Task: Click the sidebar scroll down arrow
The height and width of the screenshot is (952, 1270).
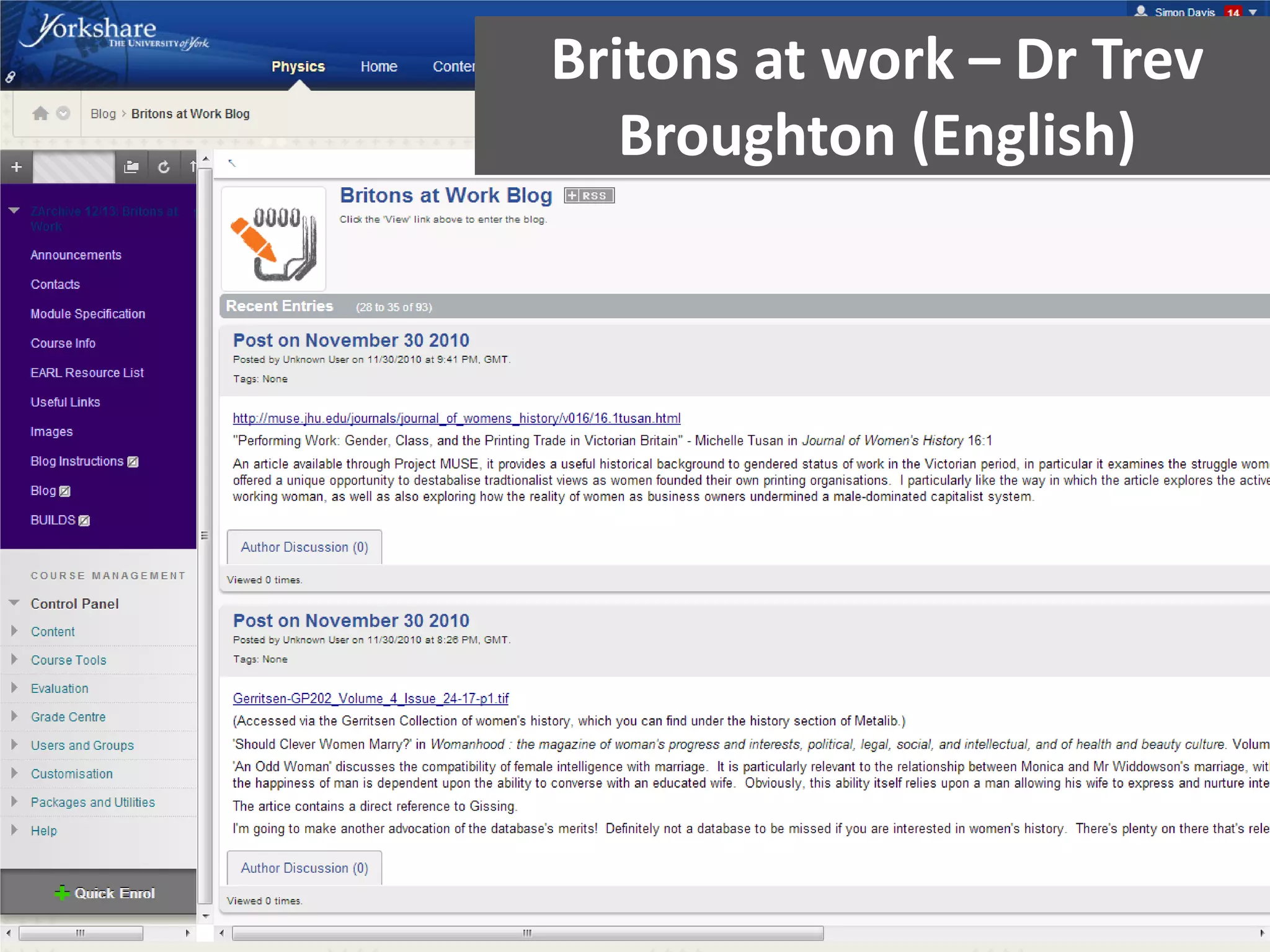Action: [205, 916]
